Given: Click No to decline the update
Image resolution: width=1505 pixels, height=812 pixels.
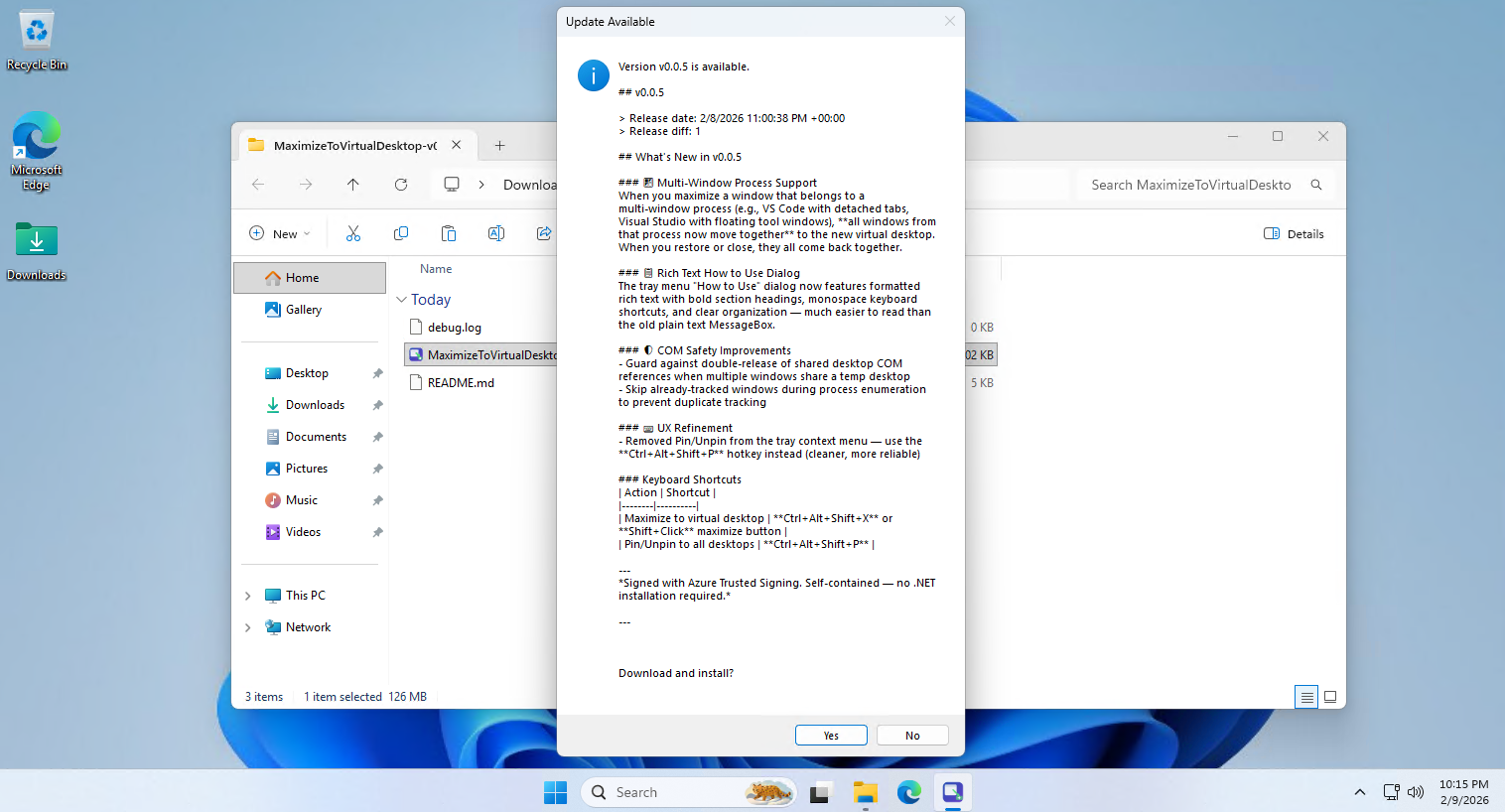Looking at the screenshot, I should tap(912, 736).
